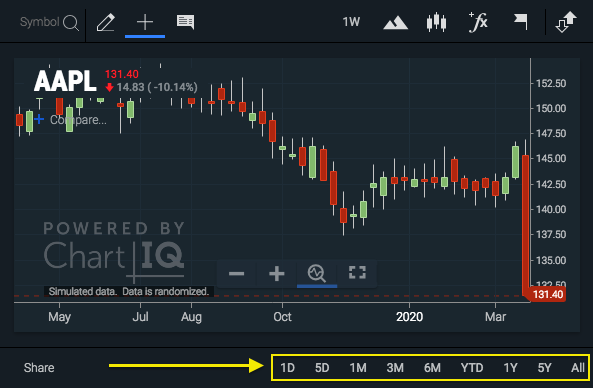This screenshot has height=388, width=593.
Task: Toggle the crosshair plus tool
Action: pos(145,22)
